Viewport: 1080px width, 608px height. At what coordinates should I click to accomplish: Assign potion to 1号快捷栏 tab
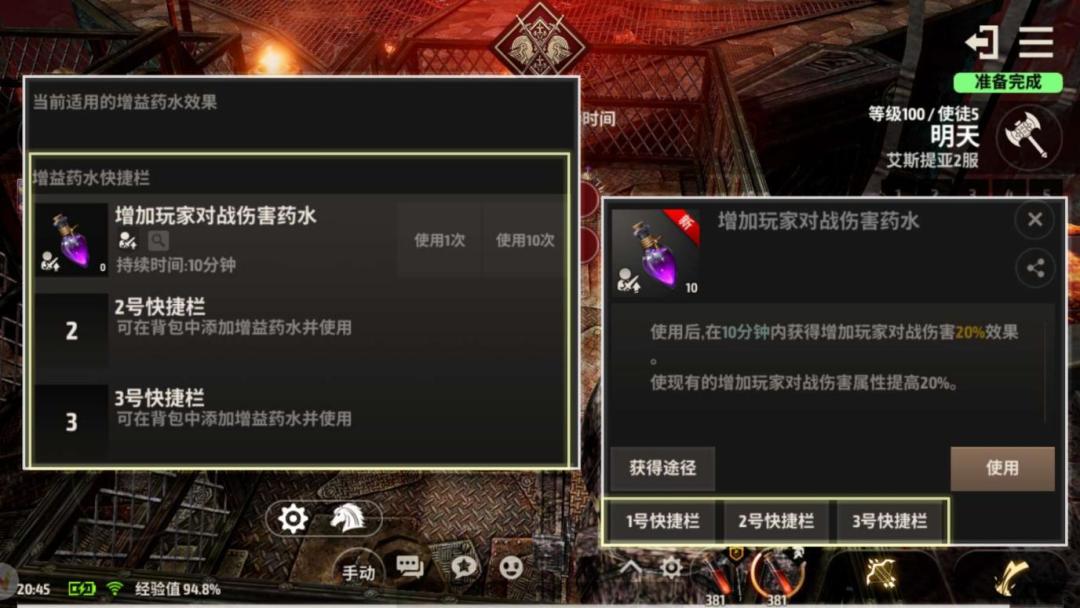click(663, 521)
